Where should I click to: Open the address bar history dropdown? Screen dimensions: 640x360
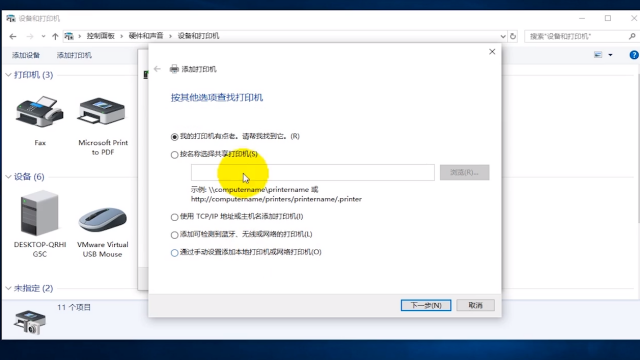pos(503,36)
